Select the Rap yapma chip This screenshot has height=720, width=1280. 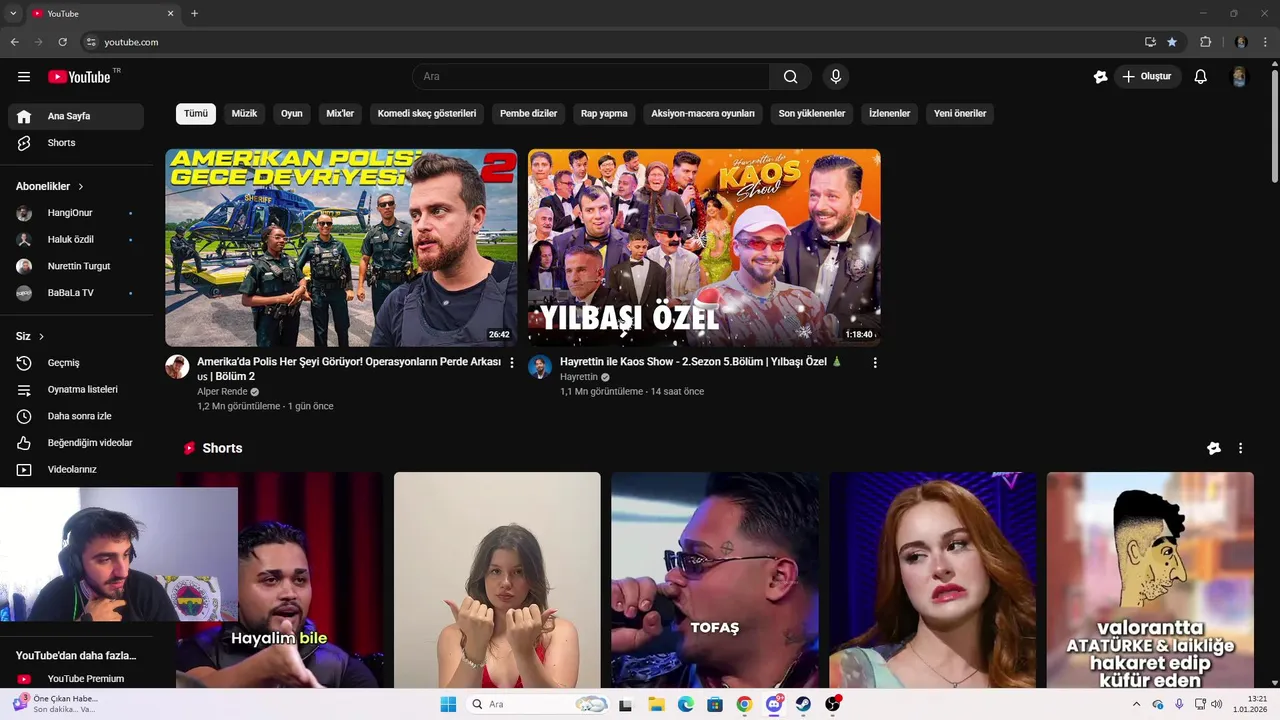tap(604, 114)
